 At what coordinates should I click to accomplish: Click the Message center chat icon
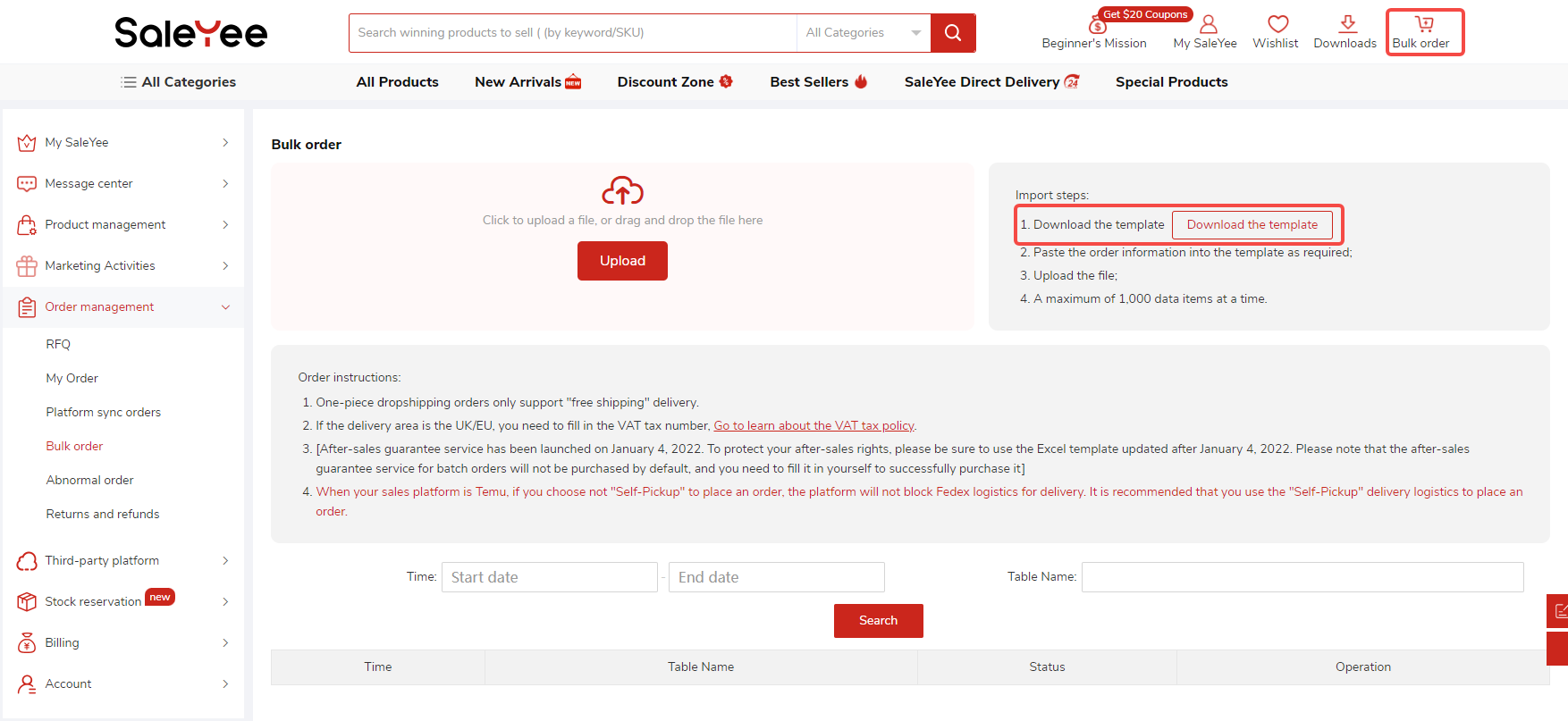coord(27,184)
